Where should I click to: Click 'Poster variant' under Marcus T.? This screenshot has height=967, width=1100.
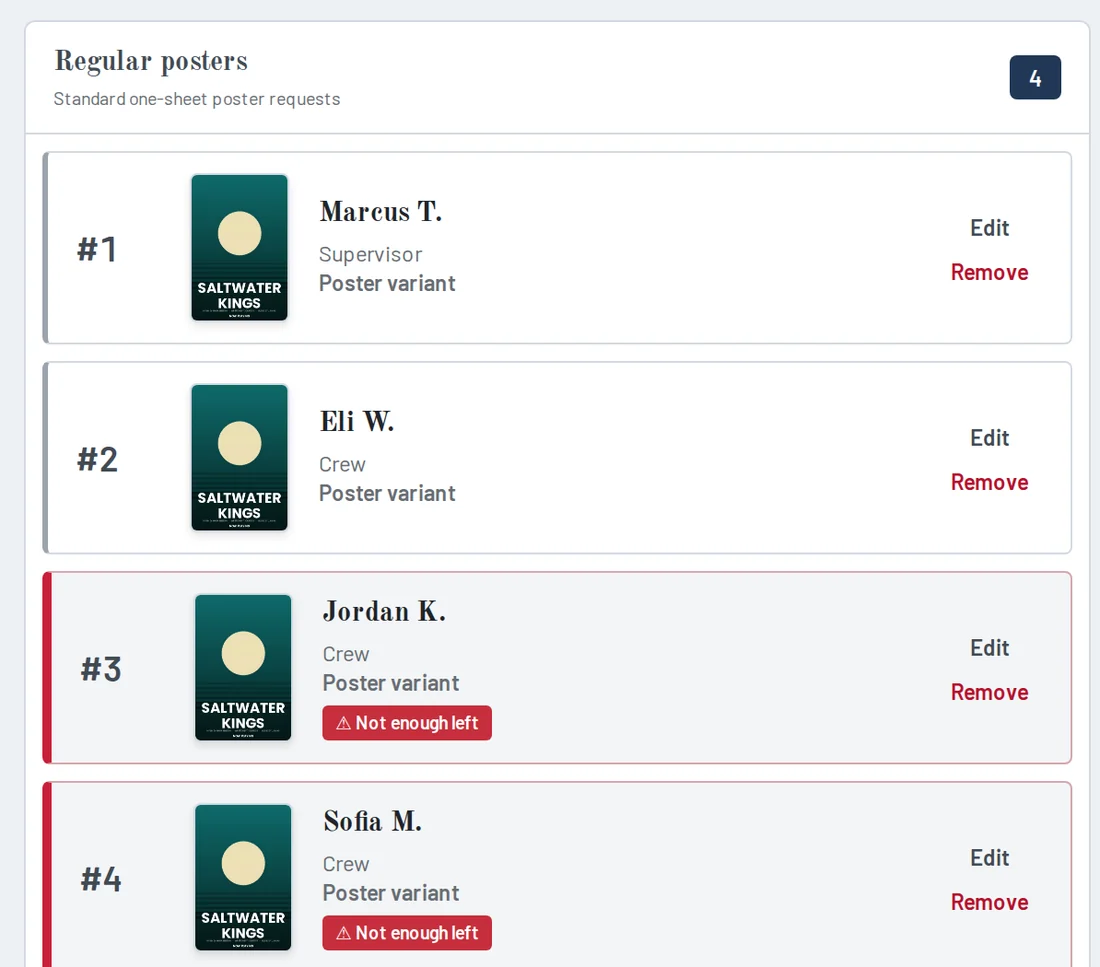(x=387, y=284)
